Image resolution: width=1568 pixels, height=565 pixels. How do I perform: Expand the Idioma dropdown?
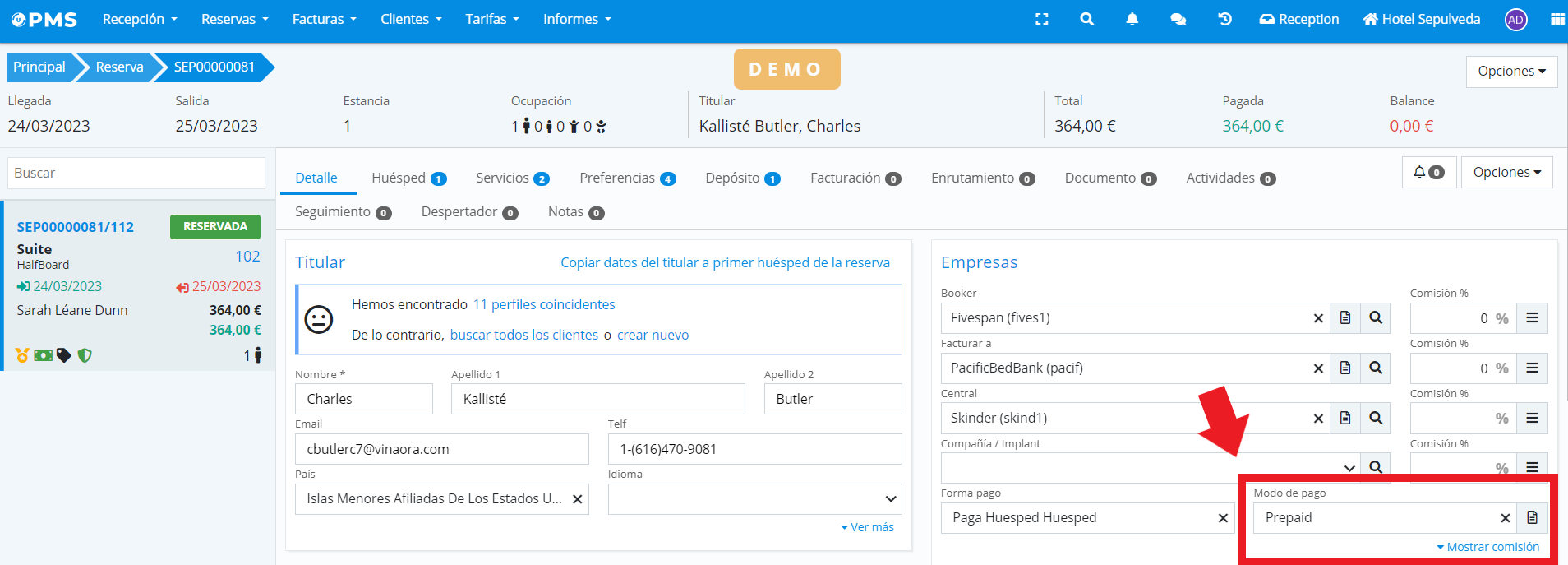pyautogui.click(x=890, y=499)
